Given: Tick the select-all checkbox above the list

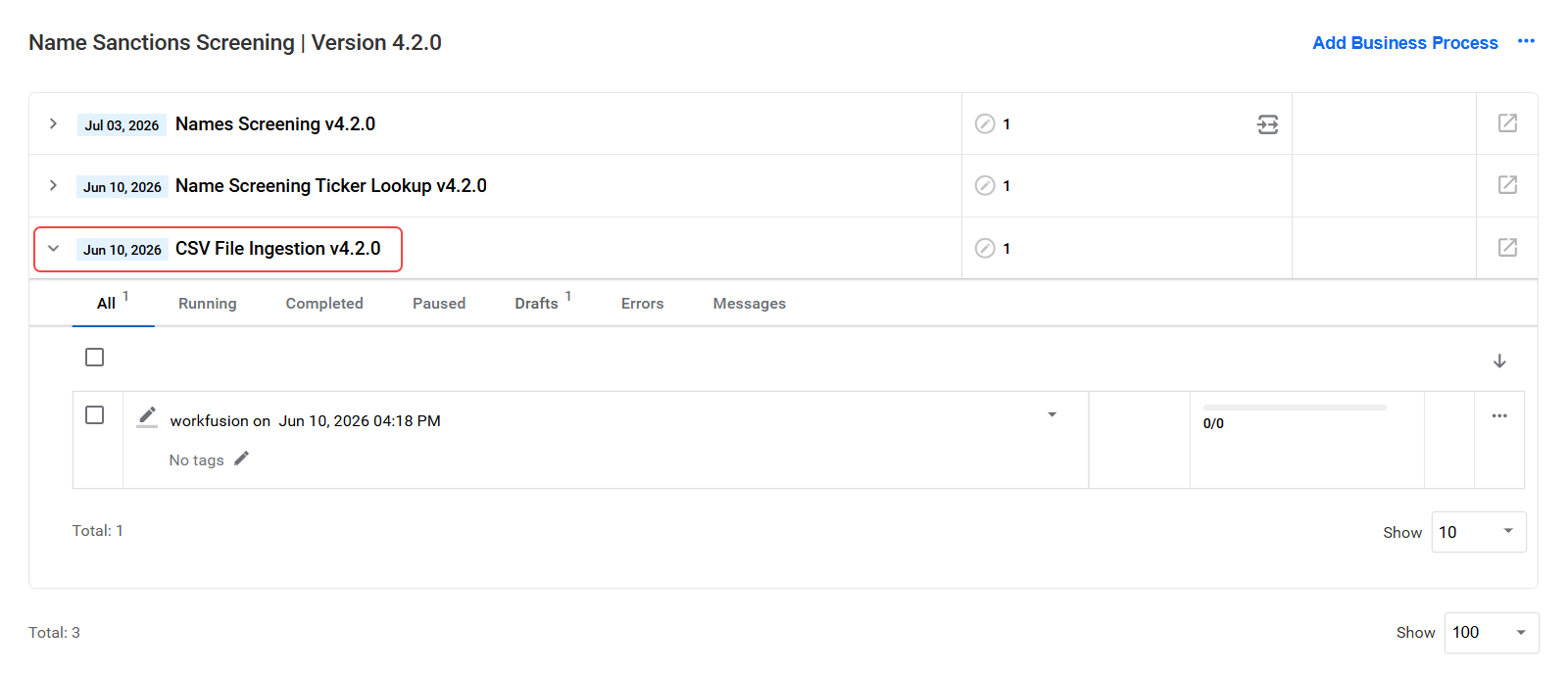Looking at the screenshot, I should click(x=94, y=358).
